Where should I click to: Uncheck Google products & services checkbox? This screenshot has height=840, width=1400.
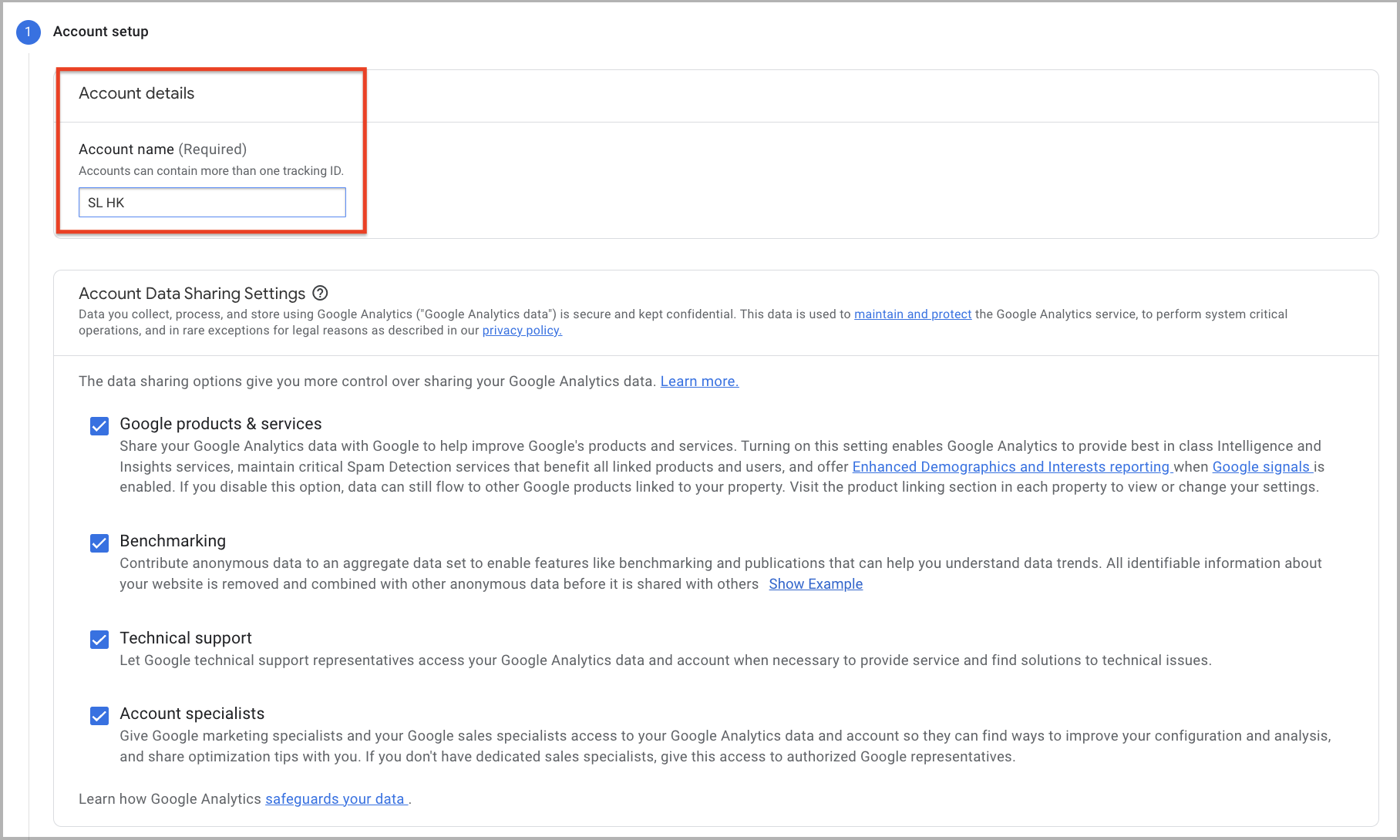click(x=99, y=426)
